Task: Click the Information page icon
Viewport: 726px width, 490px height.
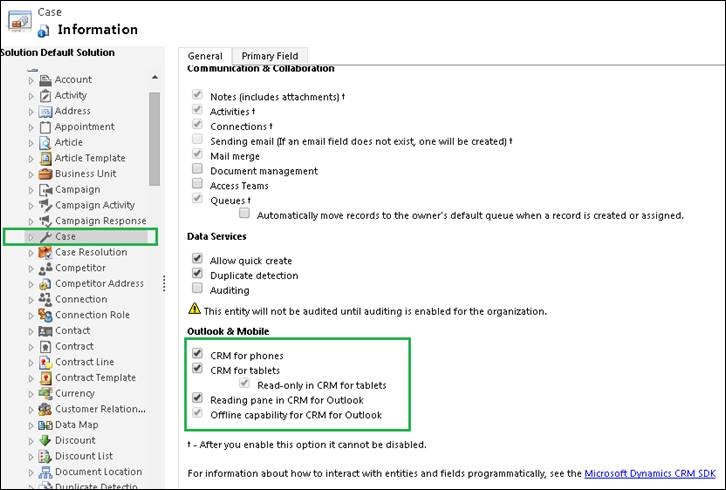Action: 44,31
